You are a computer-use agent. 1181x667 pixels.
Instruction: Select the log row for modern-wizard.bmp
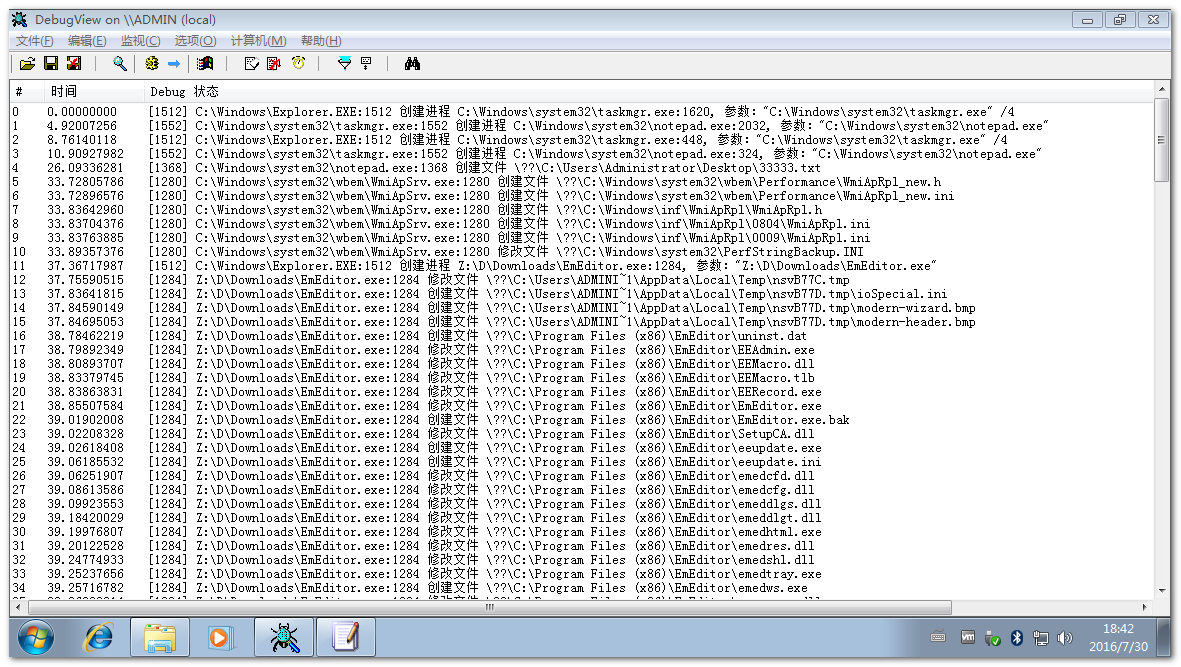(x=581, y=308)
